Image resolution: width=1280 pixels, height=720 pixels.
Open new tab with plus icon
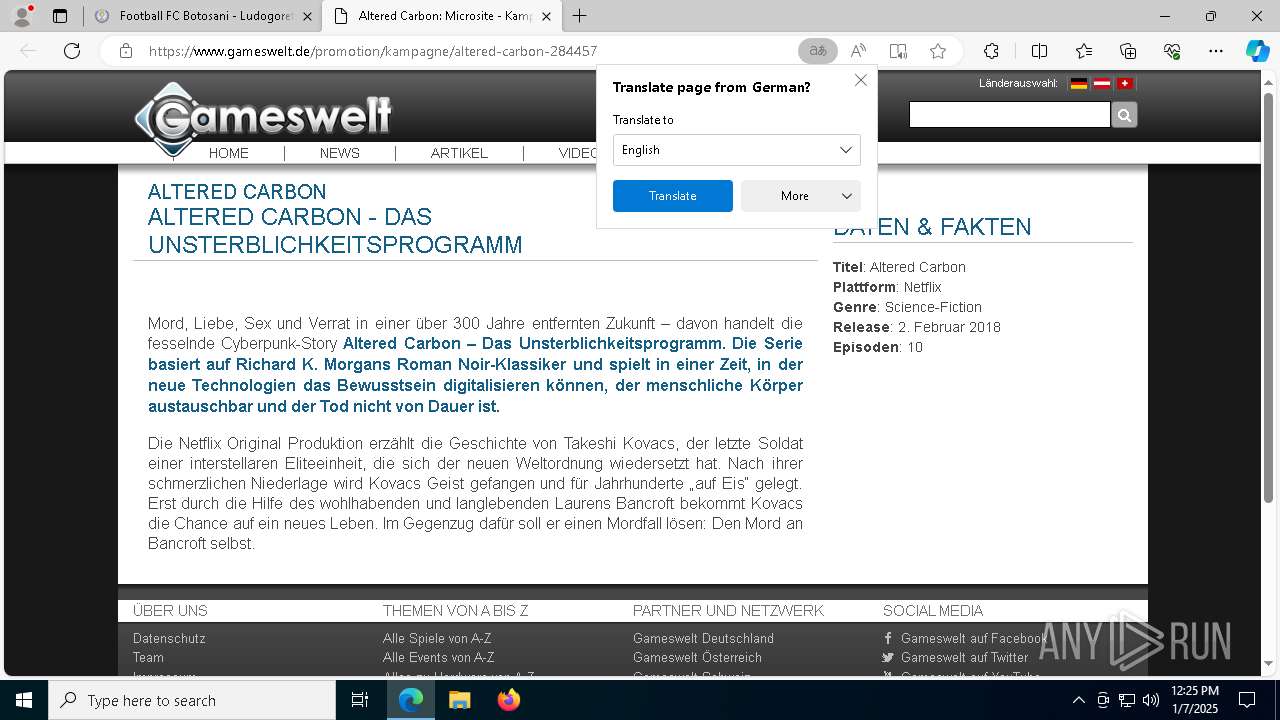coord(579,16)
